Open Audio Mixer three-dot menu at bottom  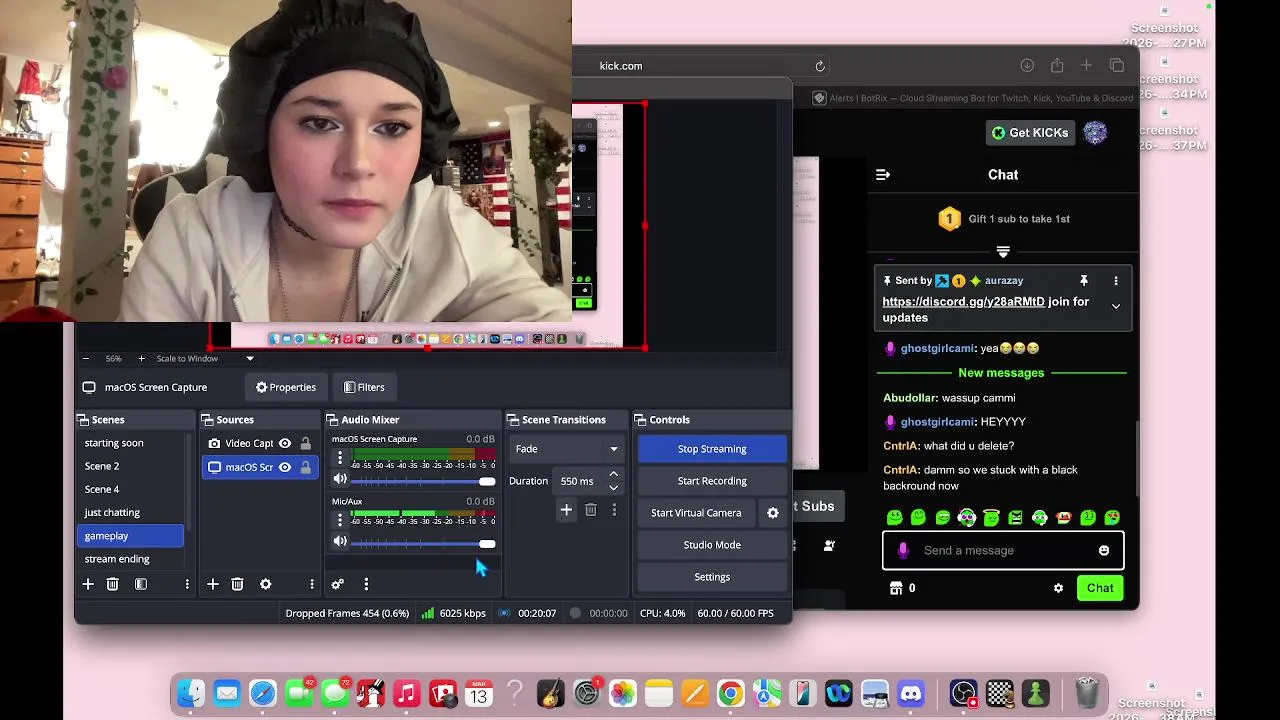(366, 584)
